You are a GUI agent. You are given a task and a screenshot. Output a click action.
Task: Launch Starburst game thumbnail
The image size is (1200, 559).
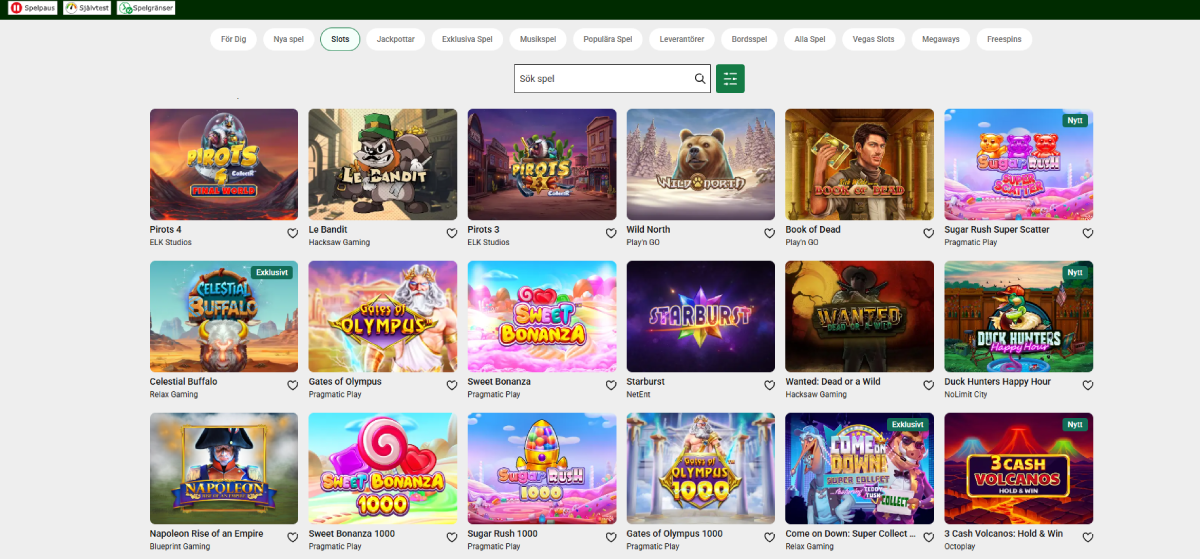(701, 316)
